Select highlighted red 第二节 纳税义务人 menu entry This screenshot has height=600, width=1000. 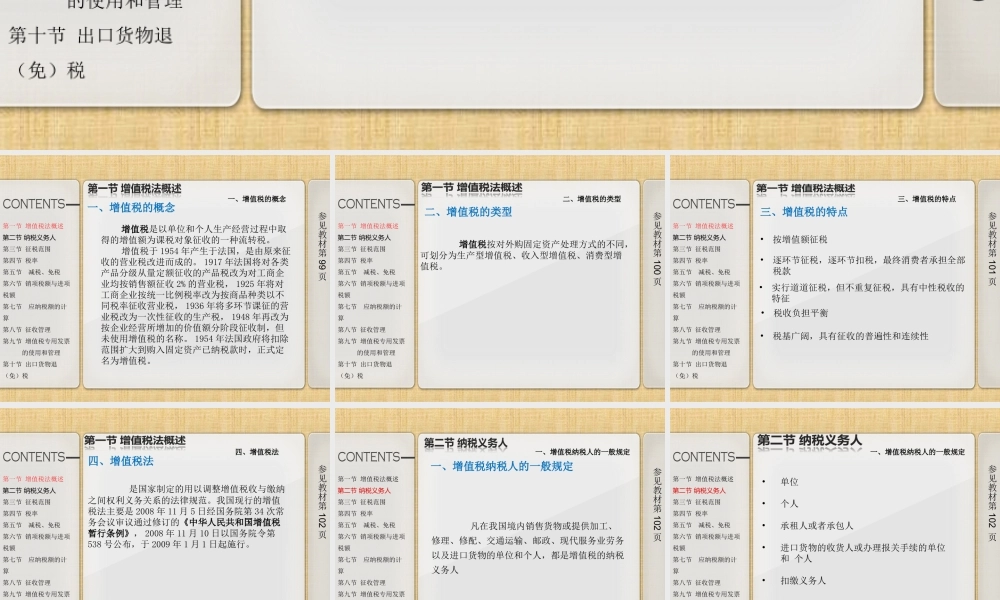click(366, 490)
